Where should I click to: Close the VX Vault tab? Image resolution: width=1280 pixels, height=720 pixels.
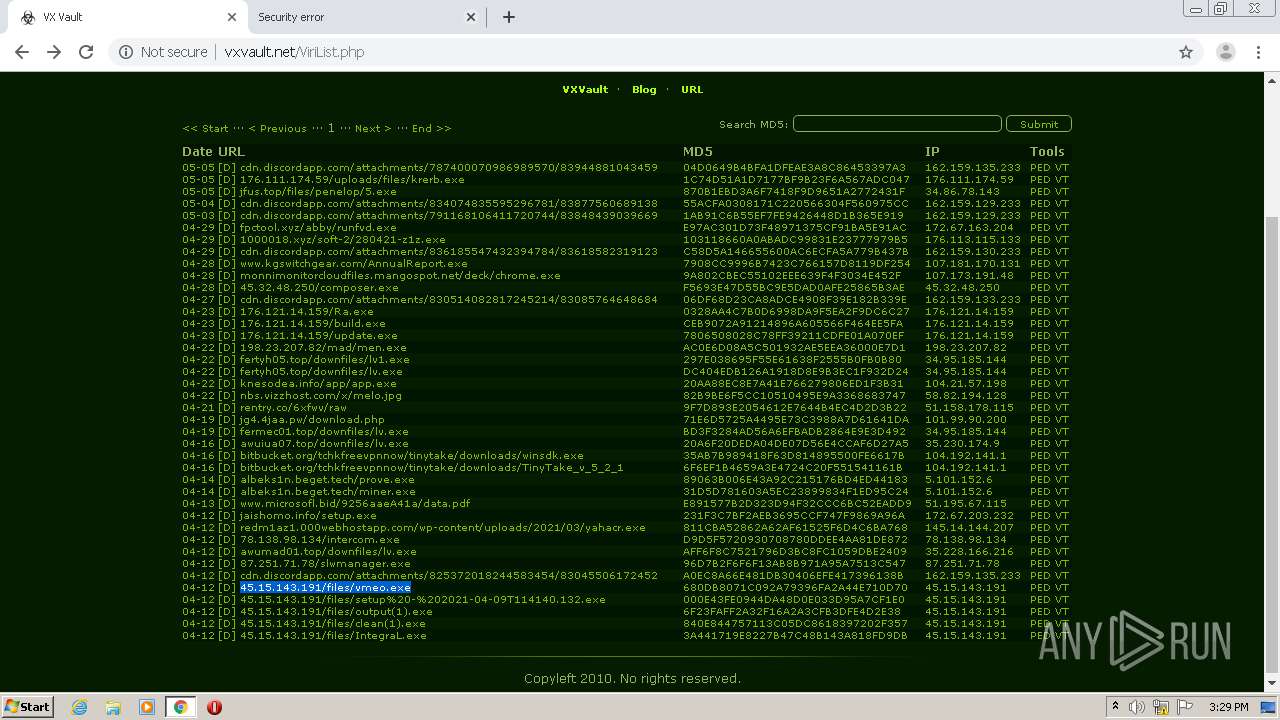pos(232,17)
